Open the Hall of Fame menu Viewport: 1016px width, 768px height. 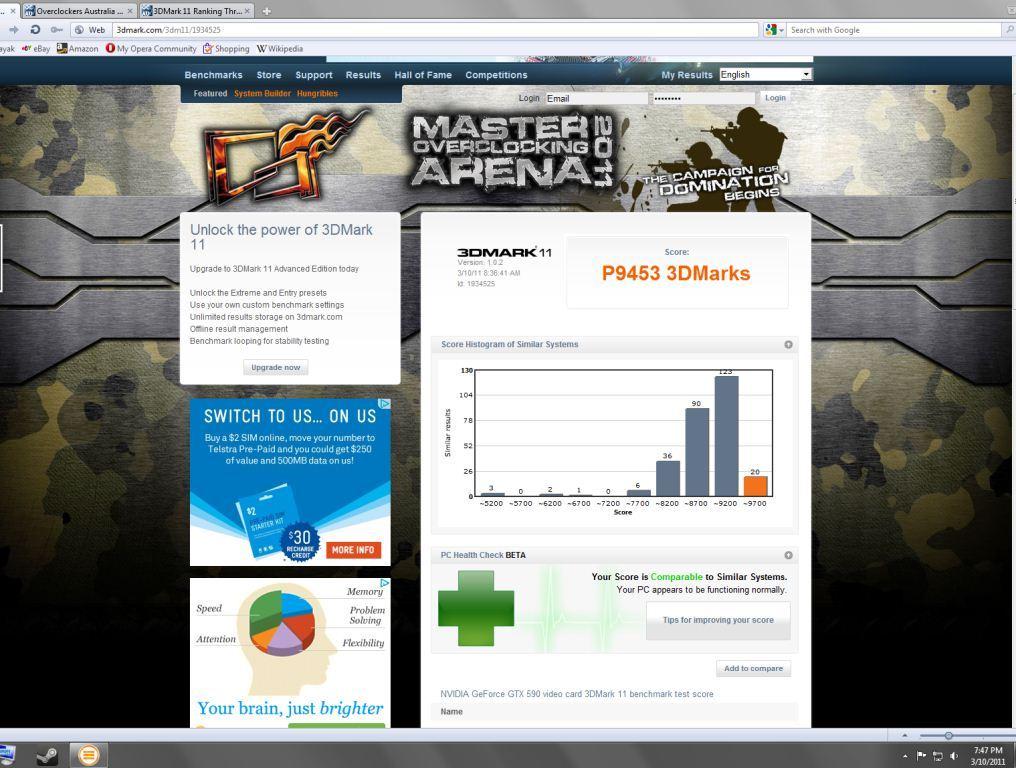click(x=423, y=75)
